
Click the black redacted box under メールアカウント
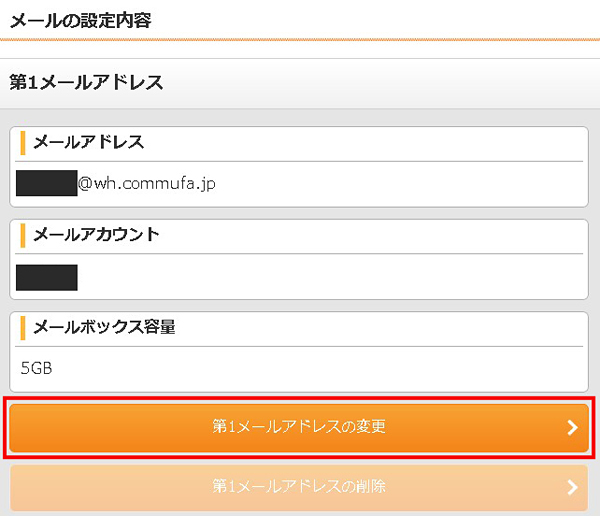point(47,277)
